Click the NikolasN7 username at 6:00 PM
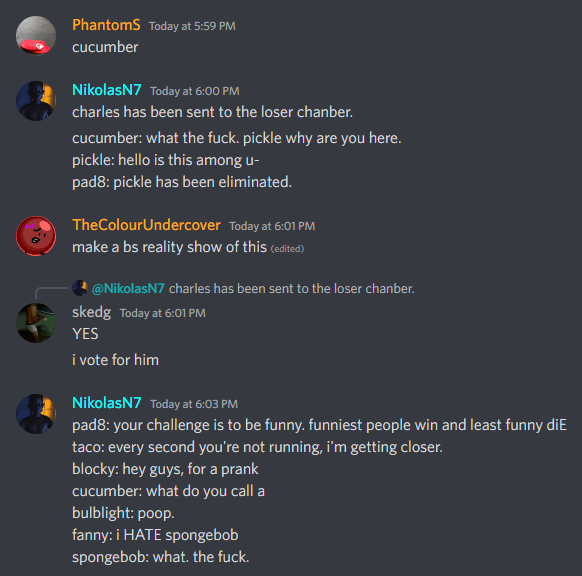 click(x=107, y=90)
